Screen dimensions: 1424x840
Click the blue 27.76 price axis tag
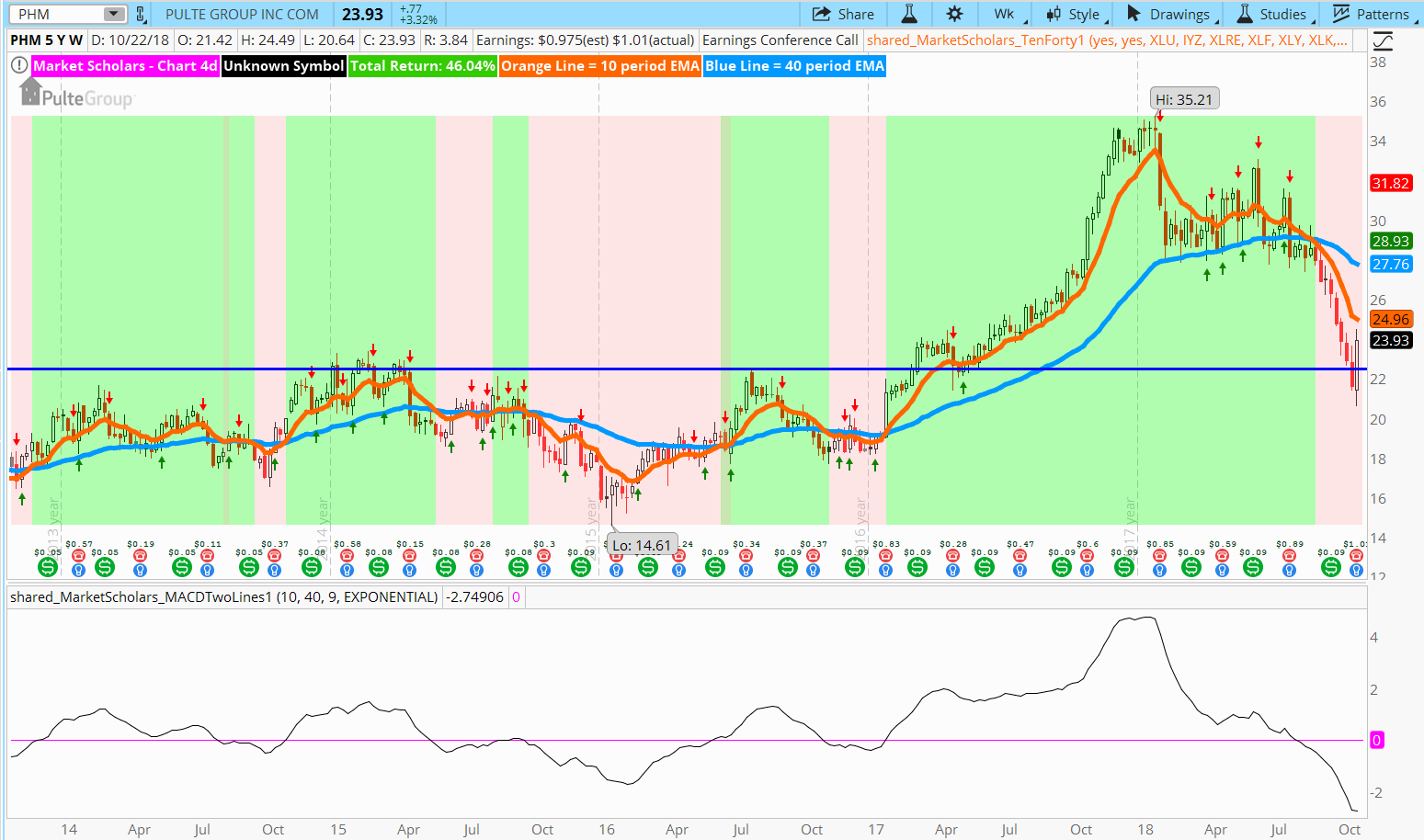[1391, 264]
